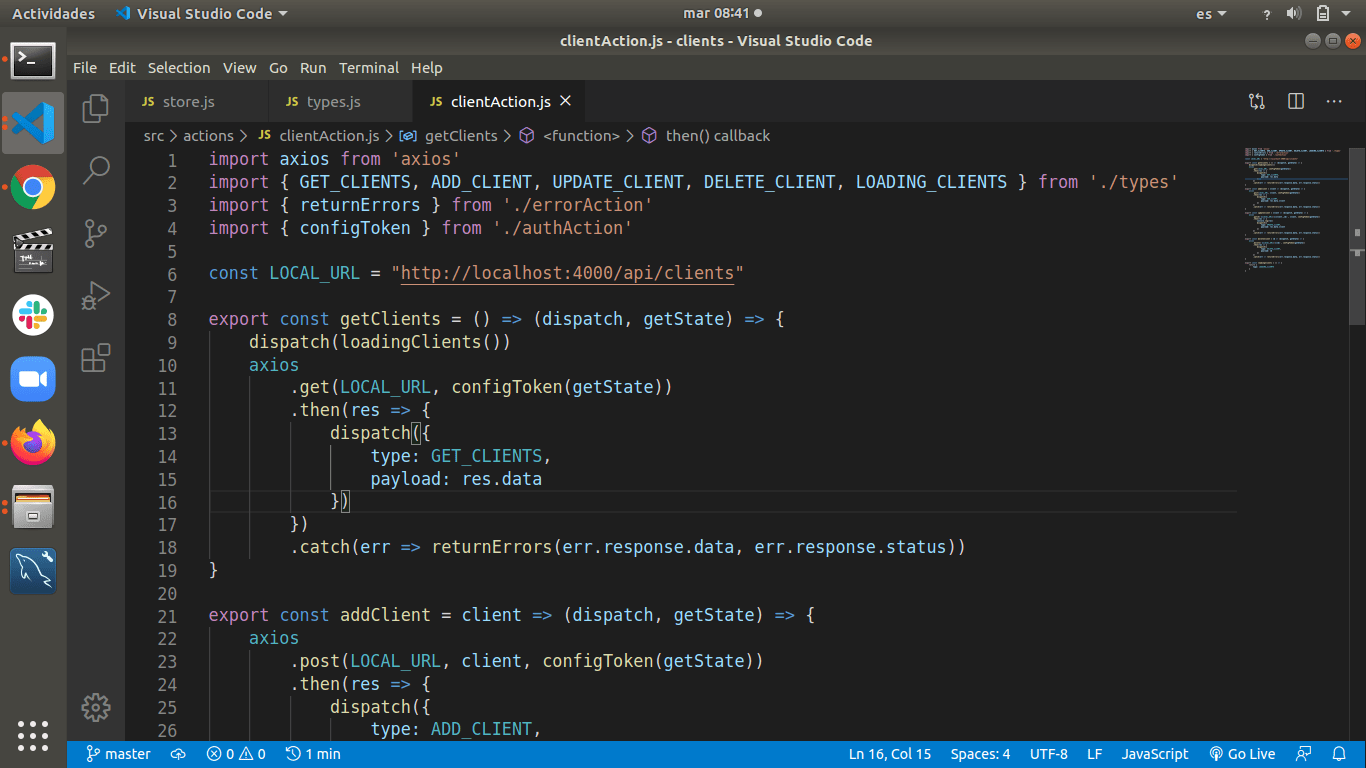The image size is (1366, 768).
Task: Open the editor More Actions ellipsis
Action: [1334, 102]
